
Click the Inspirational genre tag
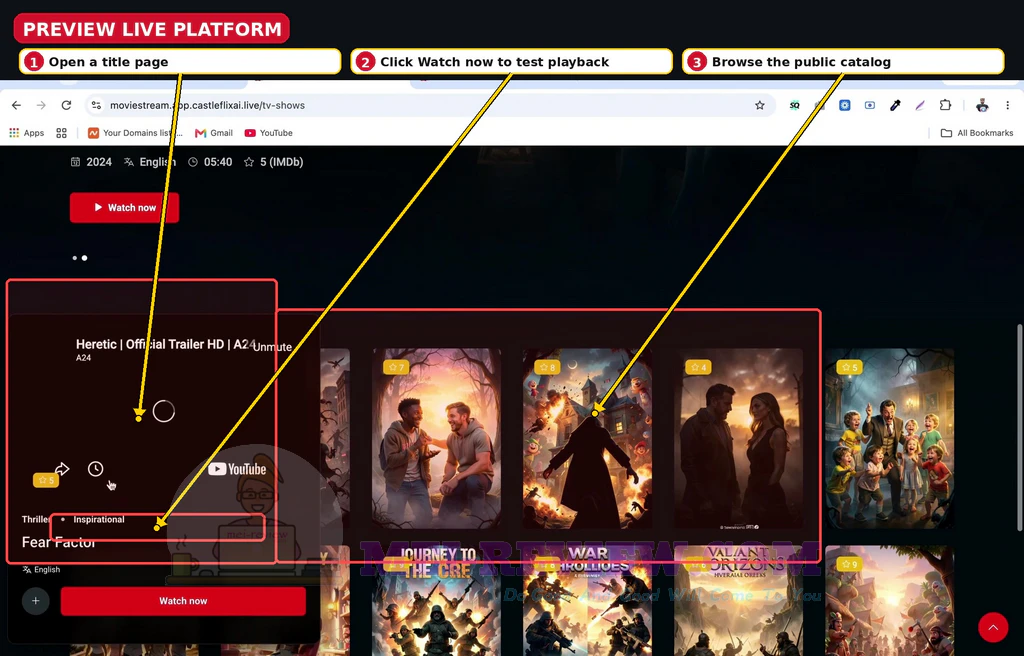click(x=99, y=519)
